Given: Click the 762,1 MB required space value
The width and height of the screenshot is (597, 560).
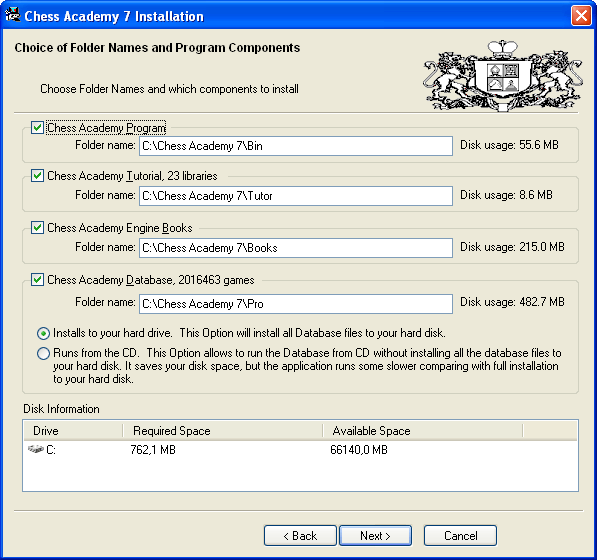Looking at the screenshot, I should click(x=153, y=450).
